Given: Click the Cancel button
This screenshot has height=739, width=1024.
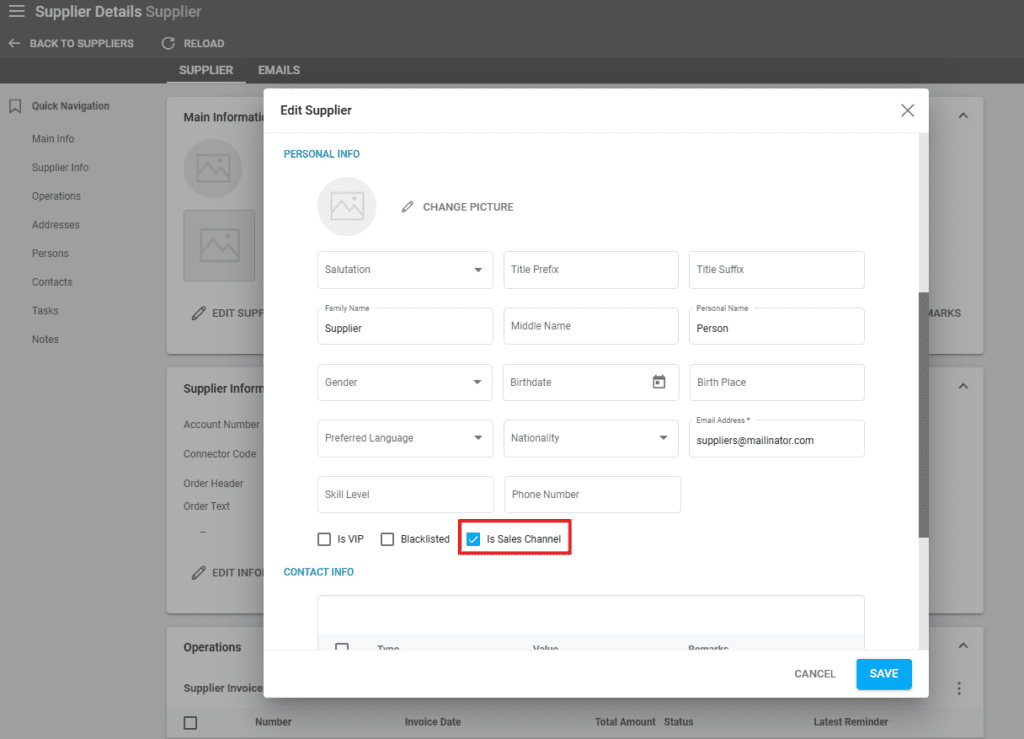Looking at the screenshot, I should tap(814, 674).
